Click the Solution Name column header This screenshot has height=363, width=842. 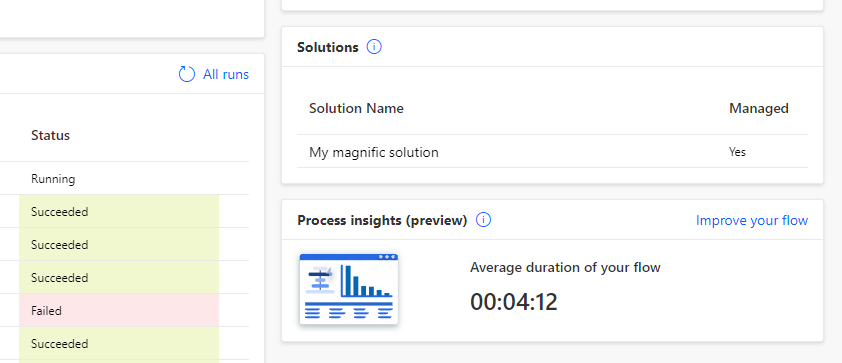[x=356, y=108]
